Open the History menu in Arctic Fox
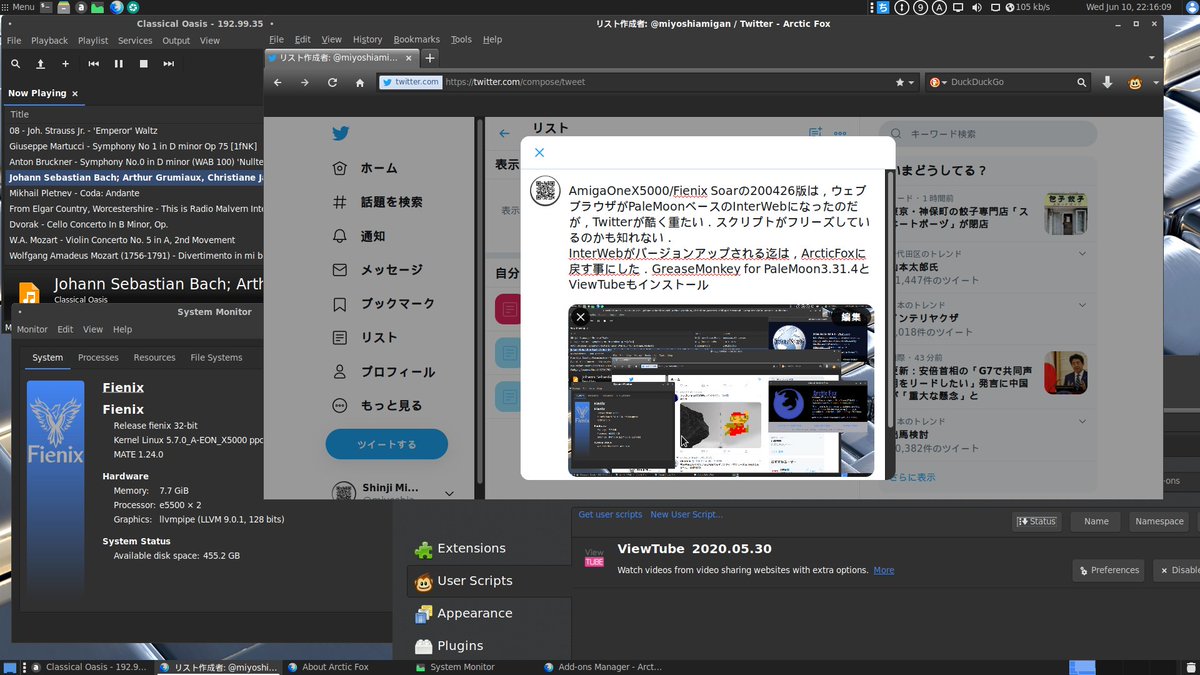The image size is (1200, 675). pyautogui.click(x=367, y=40)
